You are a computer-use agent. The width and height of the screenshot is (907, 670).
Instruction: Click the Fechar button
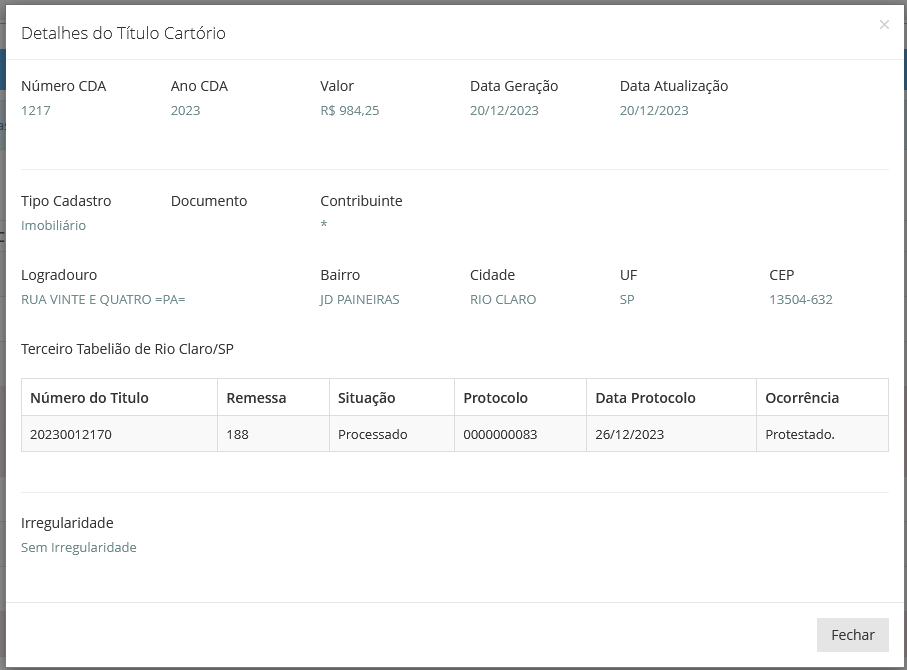(853, 635)
